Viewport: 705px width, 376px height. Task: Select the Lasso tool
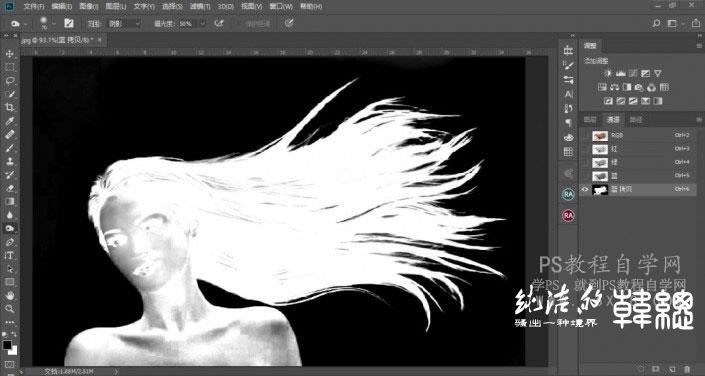9,81
